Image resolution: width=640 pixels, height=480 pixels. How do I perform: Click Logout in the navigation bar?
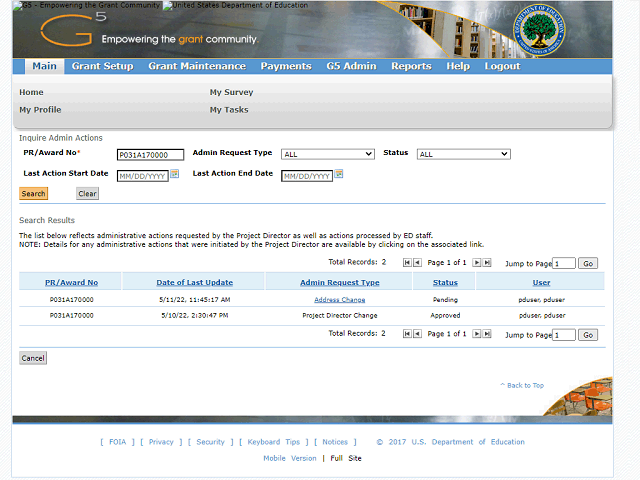tap(502, 66)
